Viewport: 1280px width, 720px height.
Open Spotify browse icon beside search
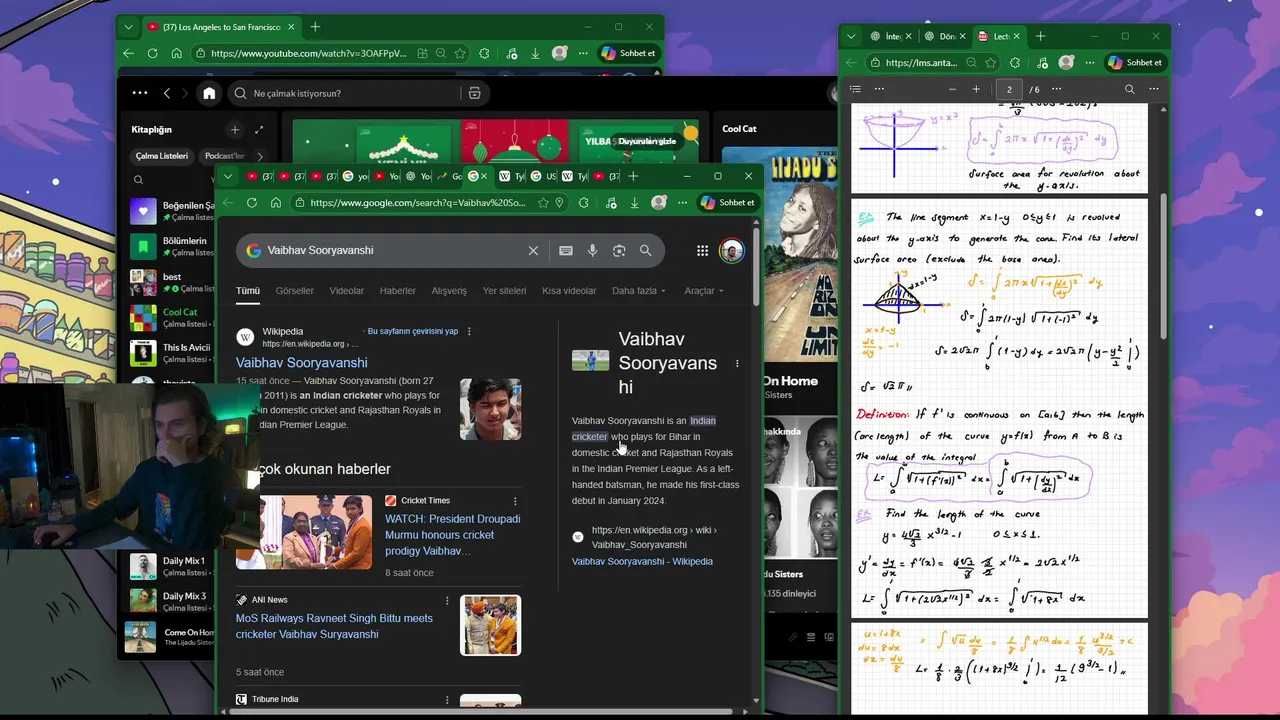[475, 93]
